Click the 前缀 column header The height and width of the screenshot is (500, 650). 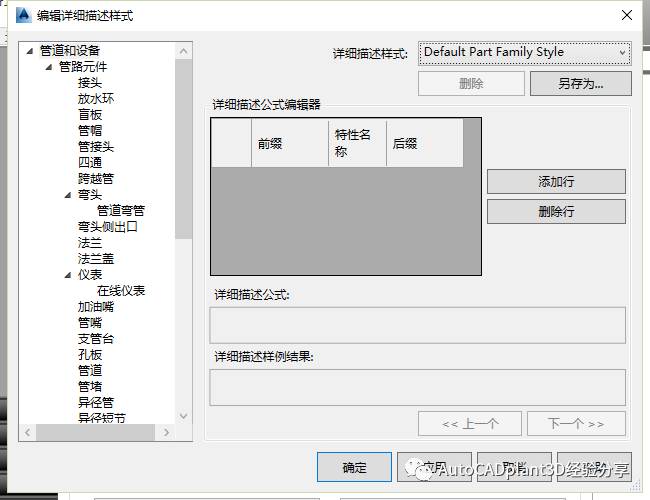pyautogui.click(x=270, y=144)
